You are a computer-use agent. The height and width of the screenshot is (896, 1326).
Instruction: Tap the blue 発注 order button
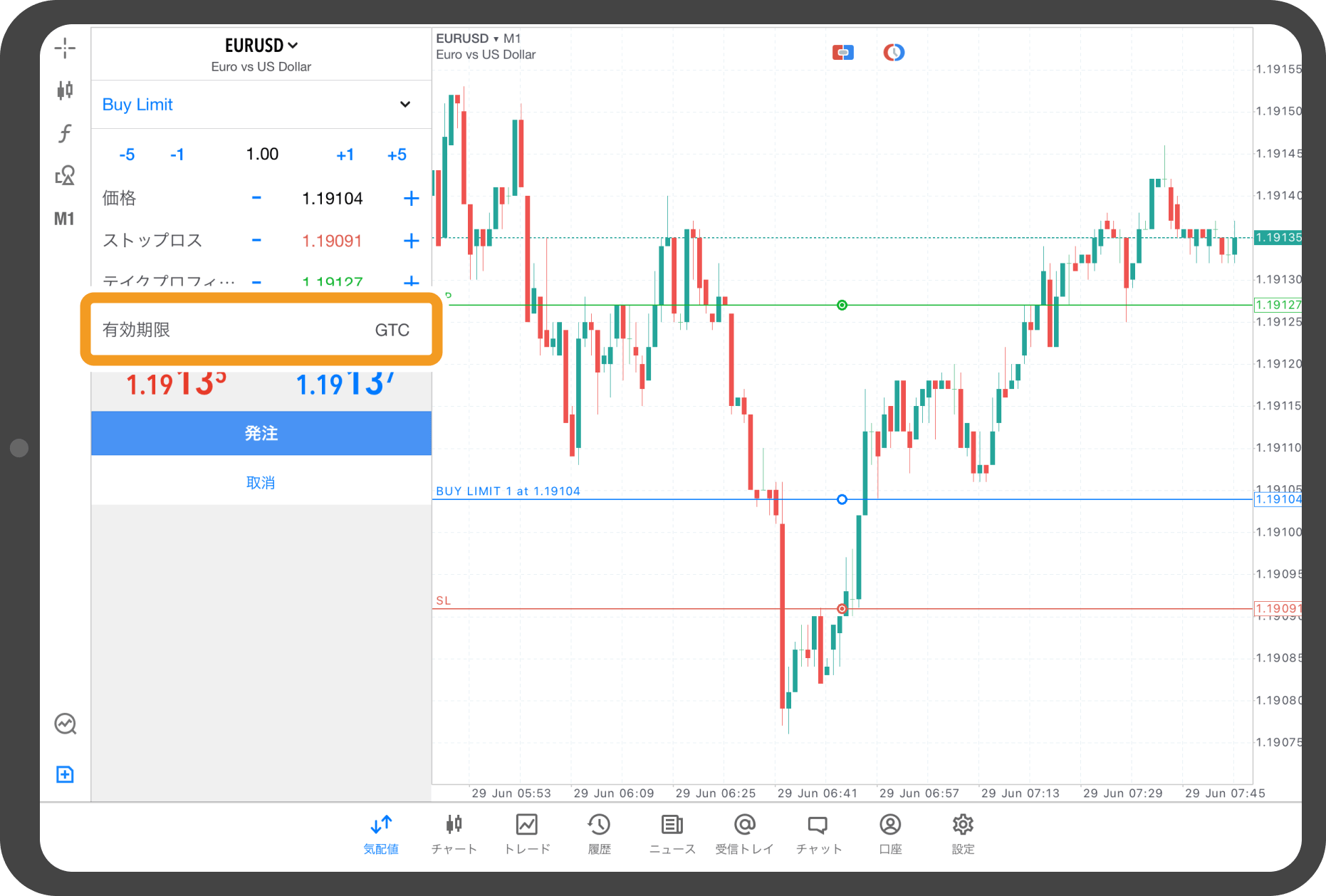(x=261, y=433)
